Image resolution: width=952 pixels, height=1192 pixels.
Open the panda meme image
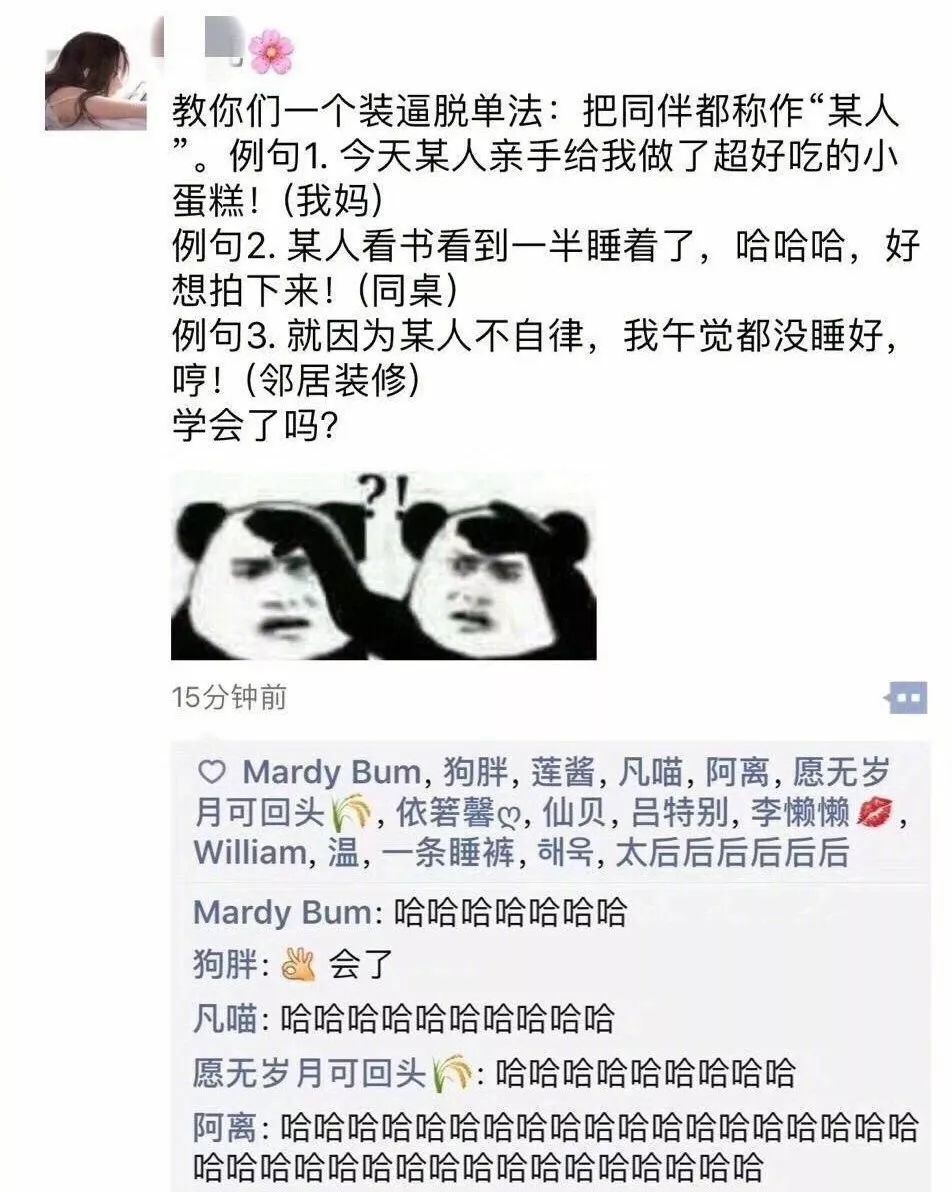(x=383, y=566)
